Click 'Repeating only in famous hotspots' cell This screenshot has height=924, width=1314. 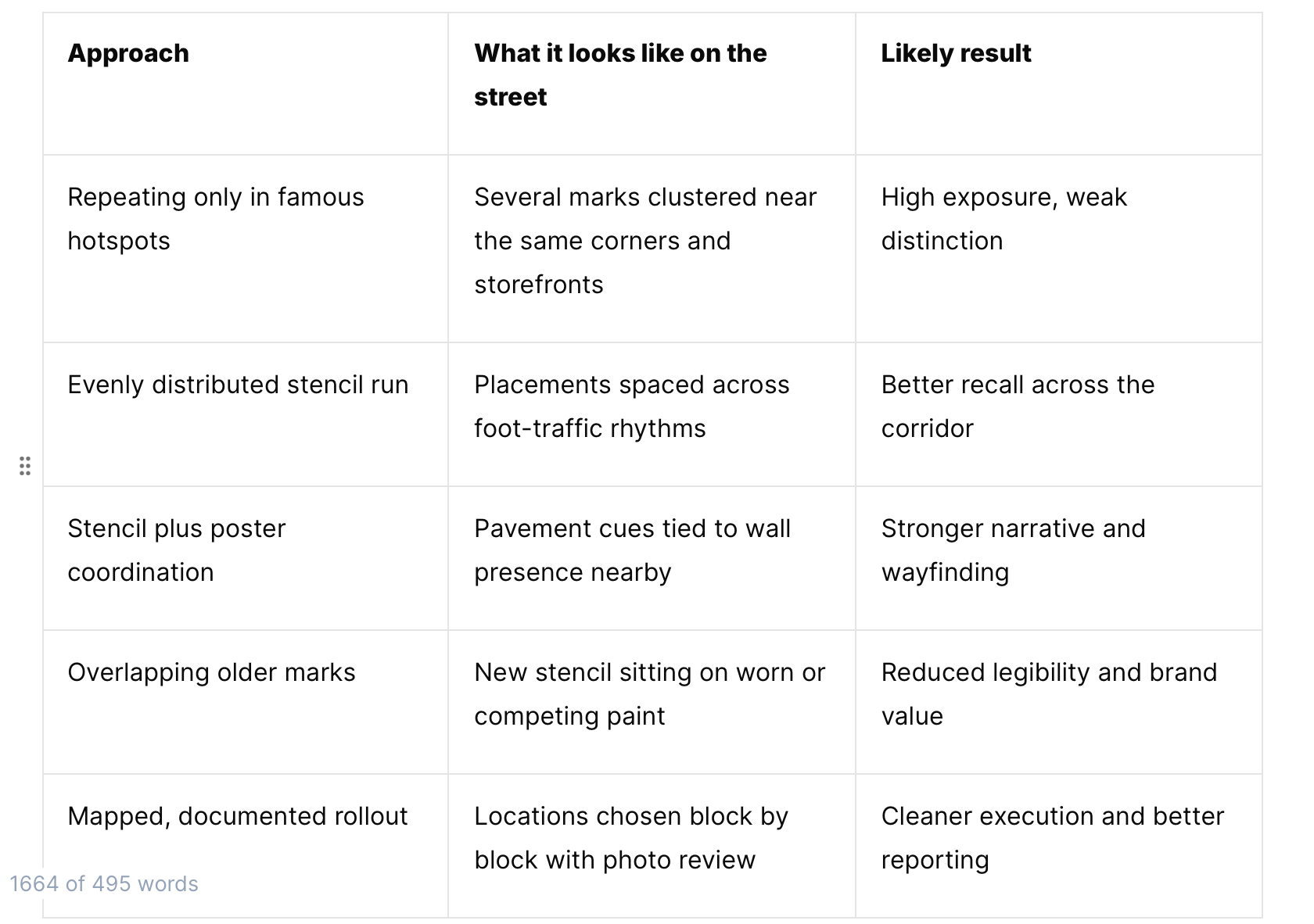pos(246,249)
